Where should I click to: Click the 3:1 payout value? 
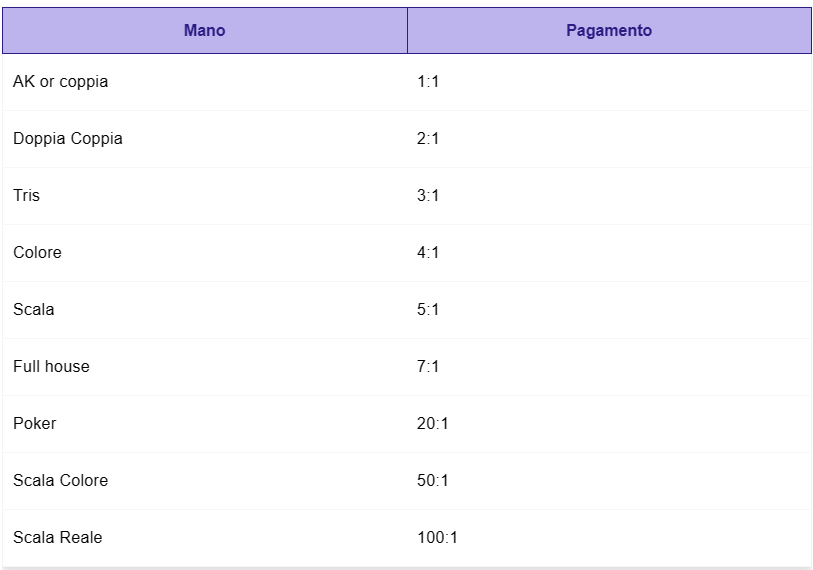tap(428, 196)
